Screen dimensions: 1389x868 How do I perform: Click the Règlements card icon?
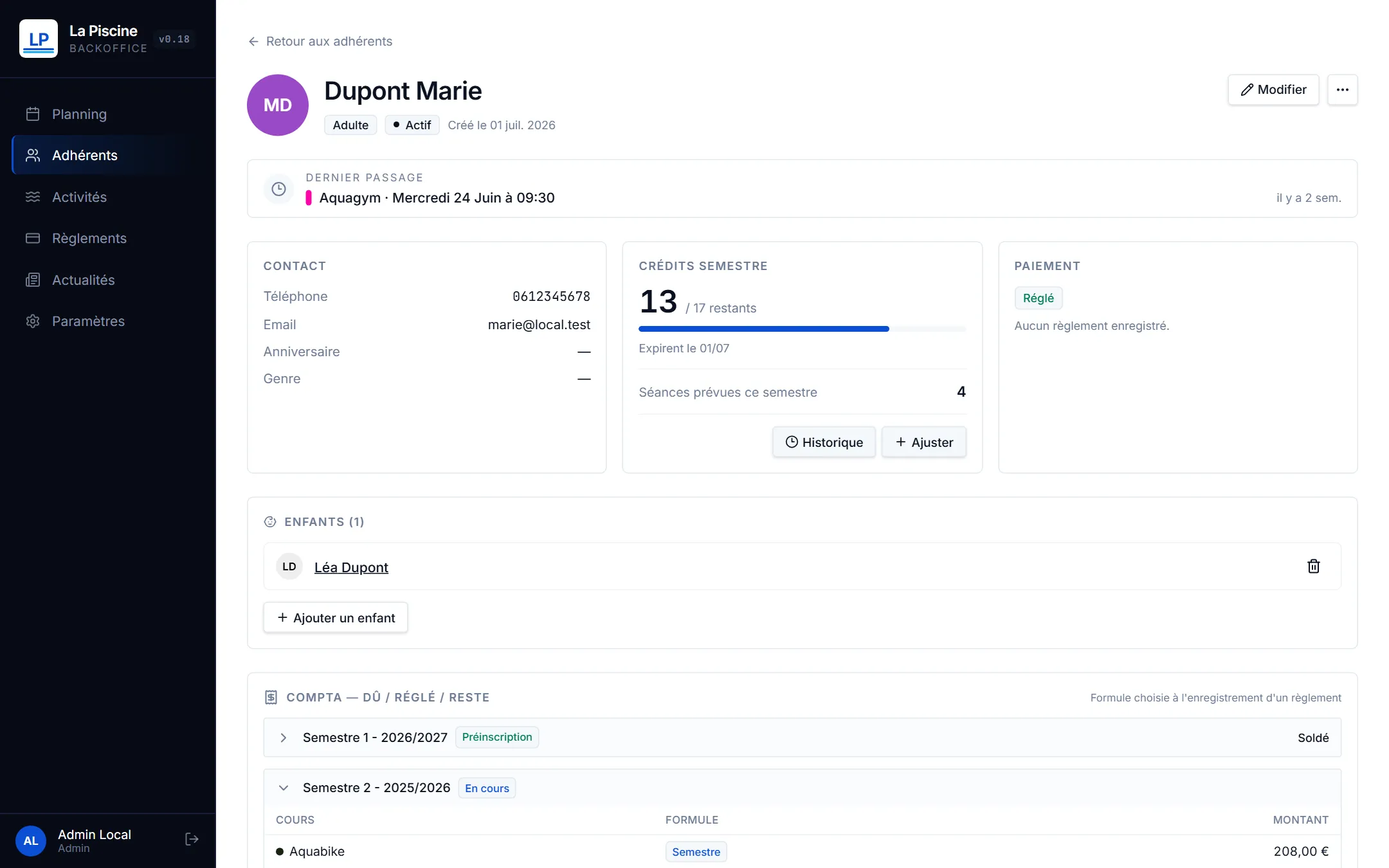[x=33, y=238]
